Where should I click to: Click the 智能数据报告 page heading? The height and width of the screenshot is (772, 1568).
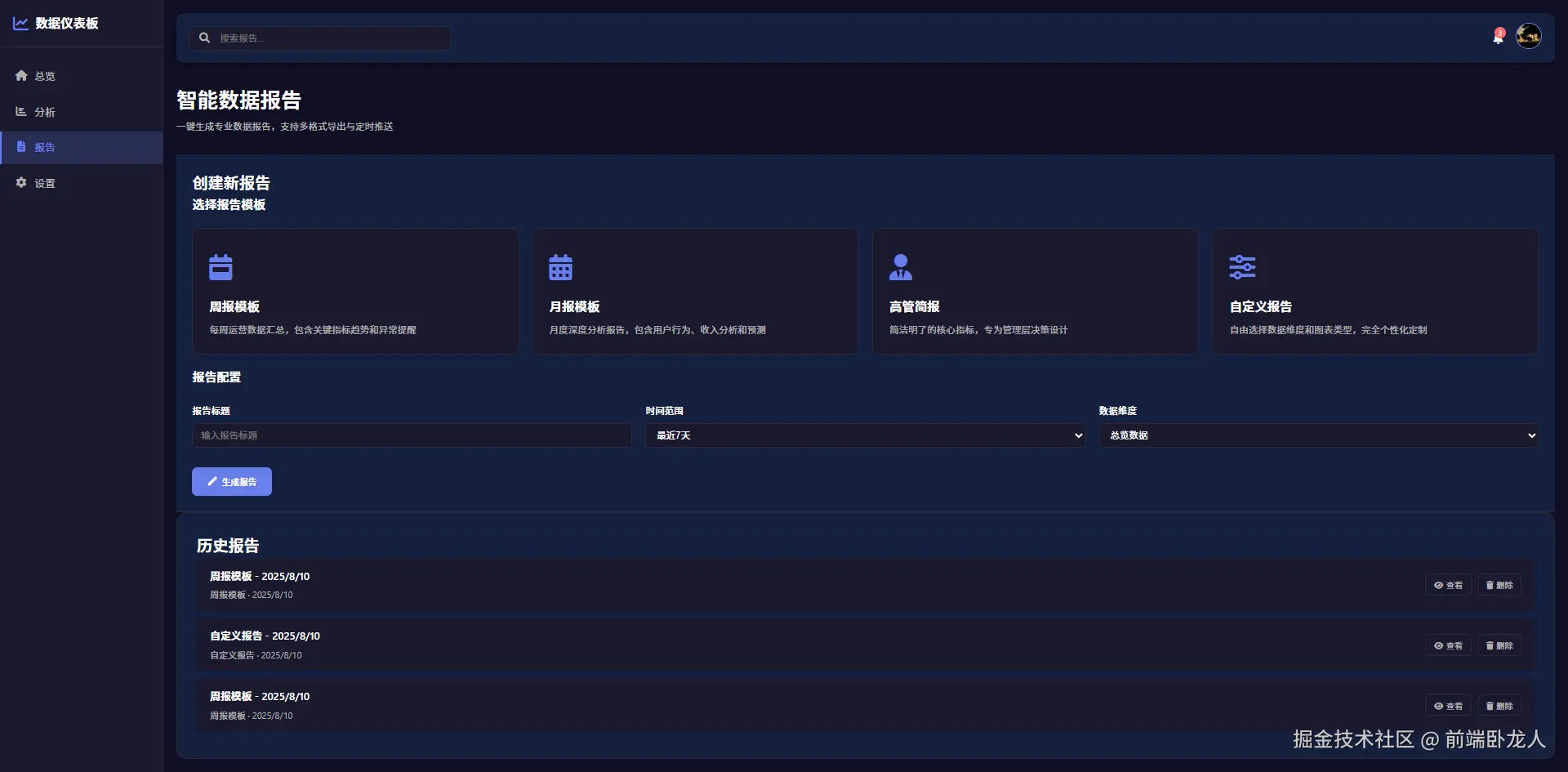coord(238,100)
